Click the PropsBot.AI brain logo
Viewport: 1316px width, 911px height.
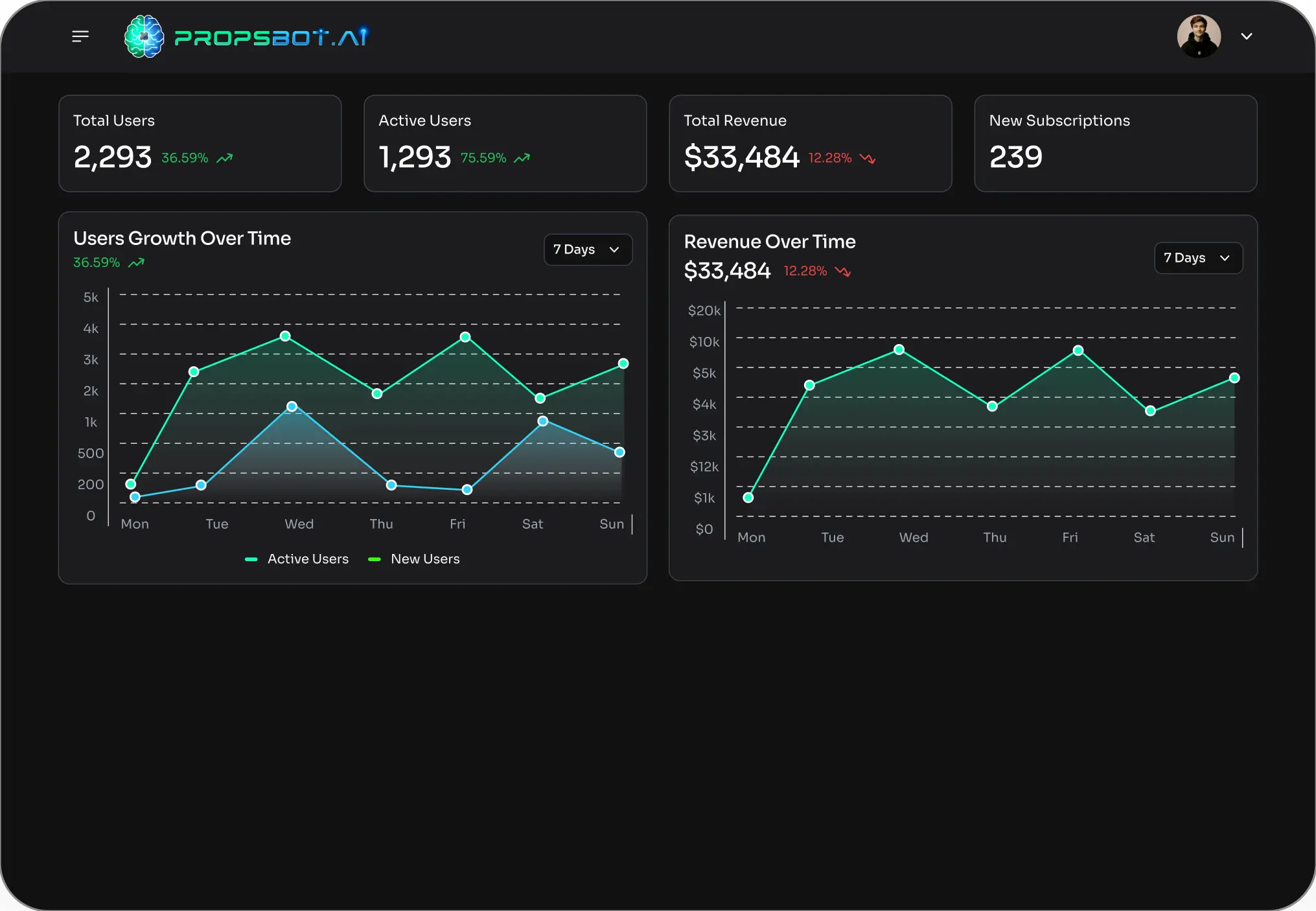144,36
